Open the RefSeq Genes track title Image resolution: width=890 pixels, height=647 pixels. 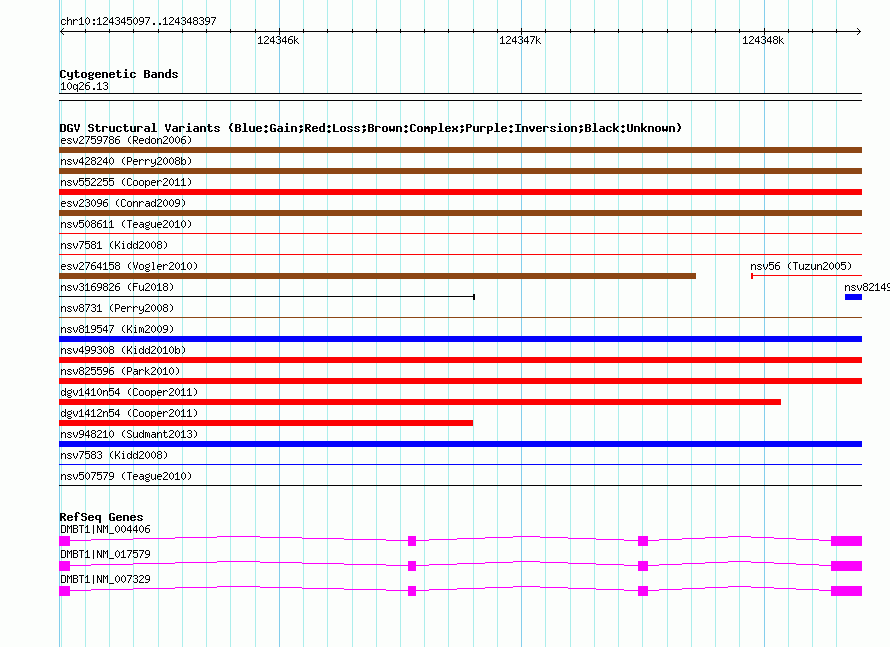(101, 517)
